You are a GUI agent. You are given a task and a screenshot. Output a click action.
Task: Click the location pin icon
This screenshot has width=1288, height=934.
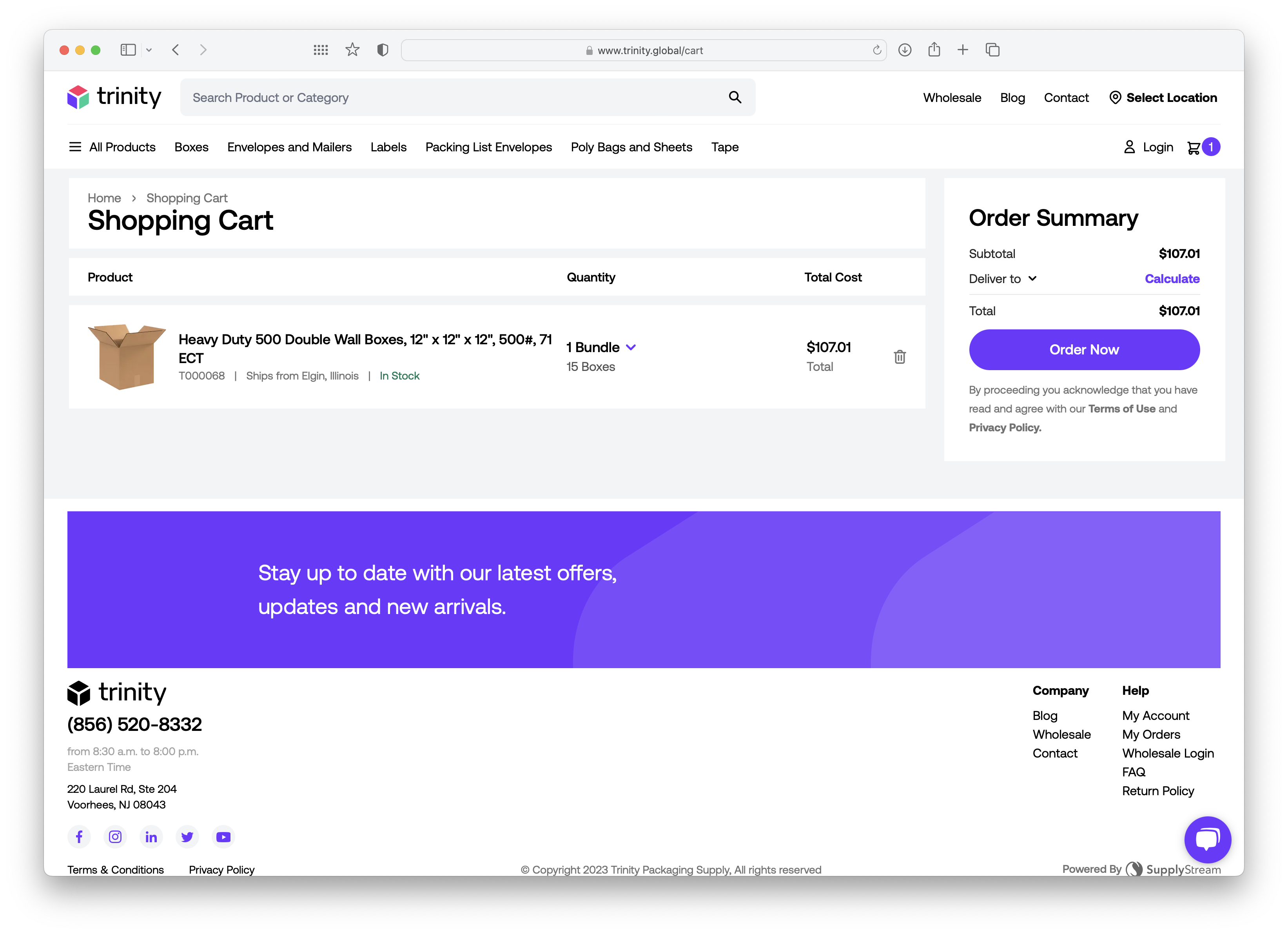[1115, 98]
